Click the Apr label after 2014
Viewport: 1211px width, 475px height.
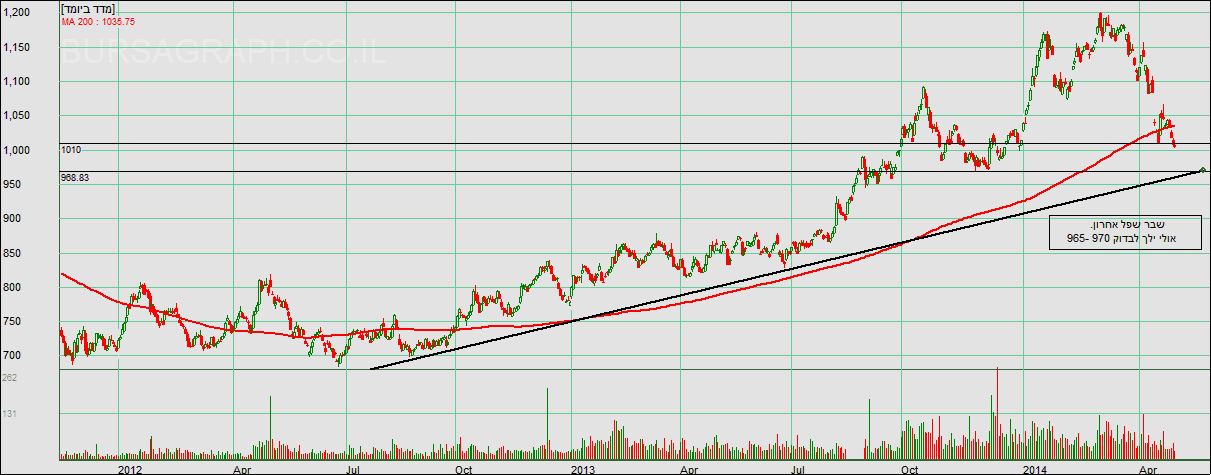tap(1148, 468)
